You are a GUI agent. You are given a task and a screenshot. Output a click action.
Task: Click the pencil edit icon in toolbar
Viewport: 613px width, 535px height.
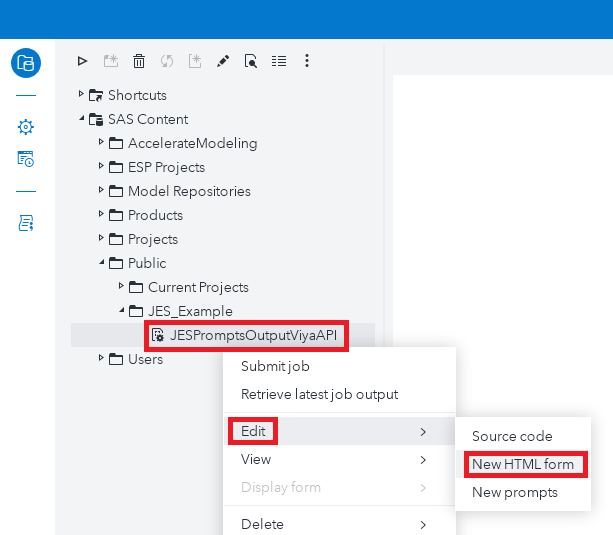(223, 61)
